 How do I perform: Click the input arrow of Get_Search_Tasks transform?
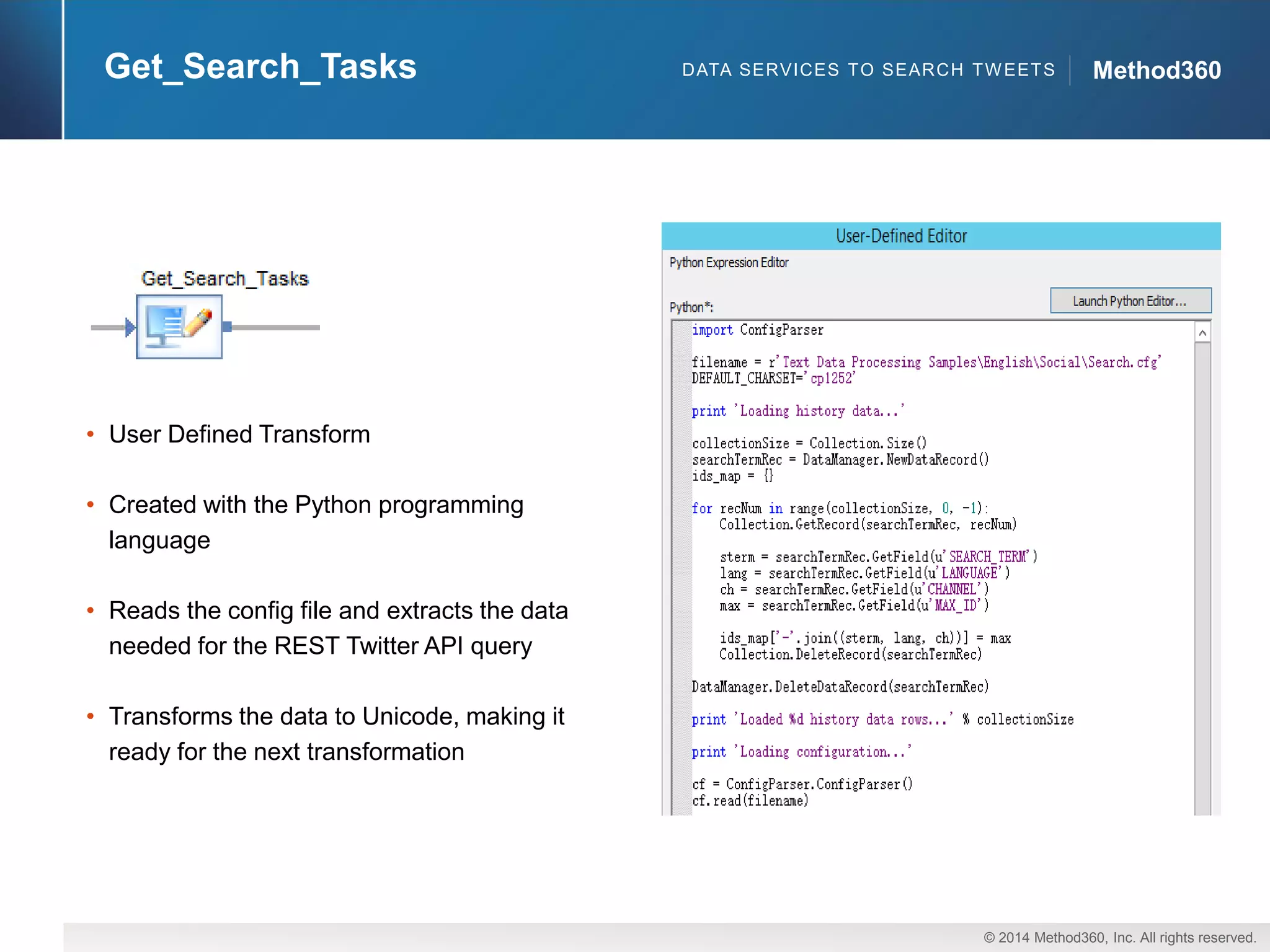(130, 327)
